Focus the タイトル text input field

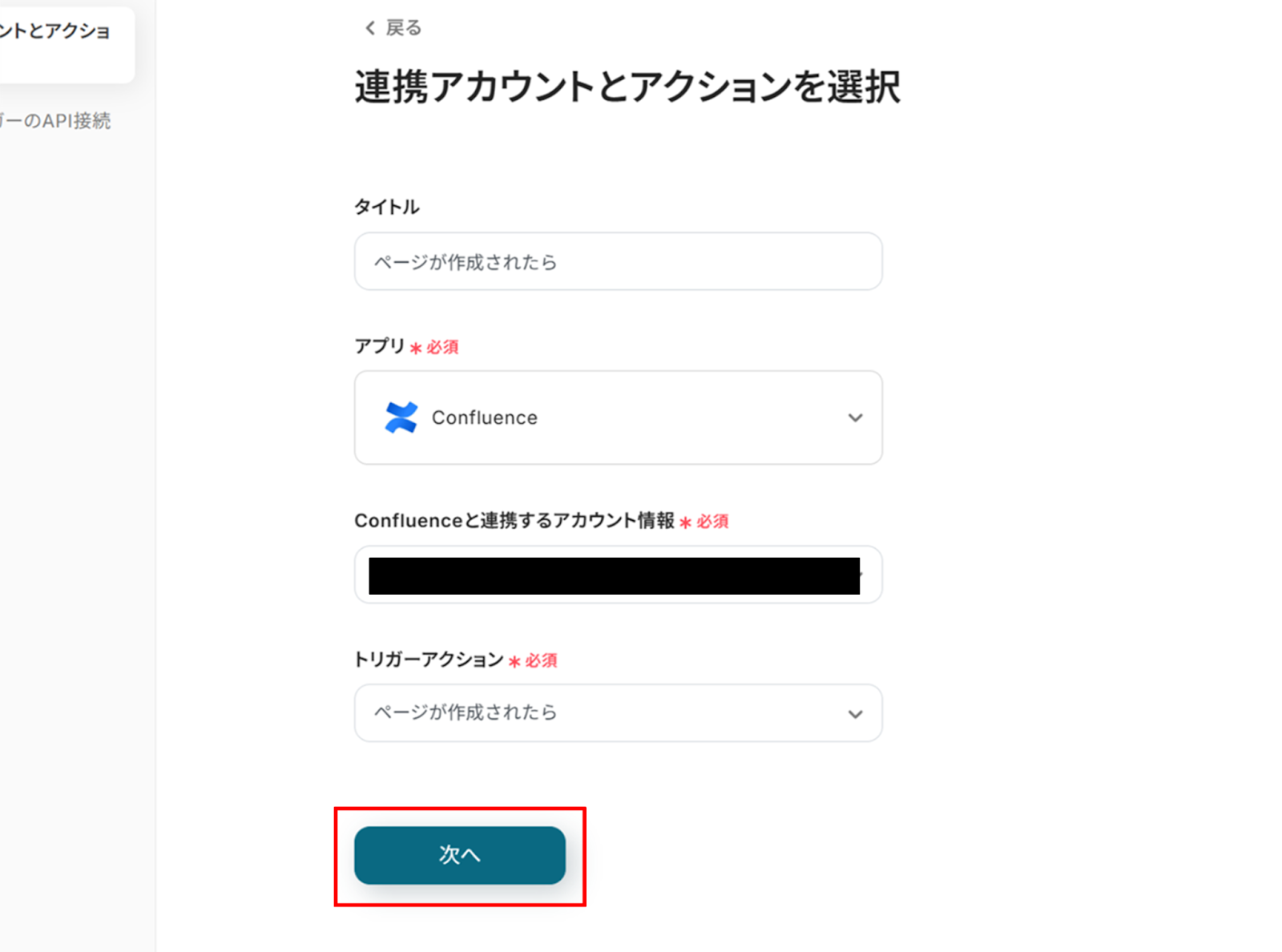(x=618, y=262)
